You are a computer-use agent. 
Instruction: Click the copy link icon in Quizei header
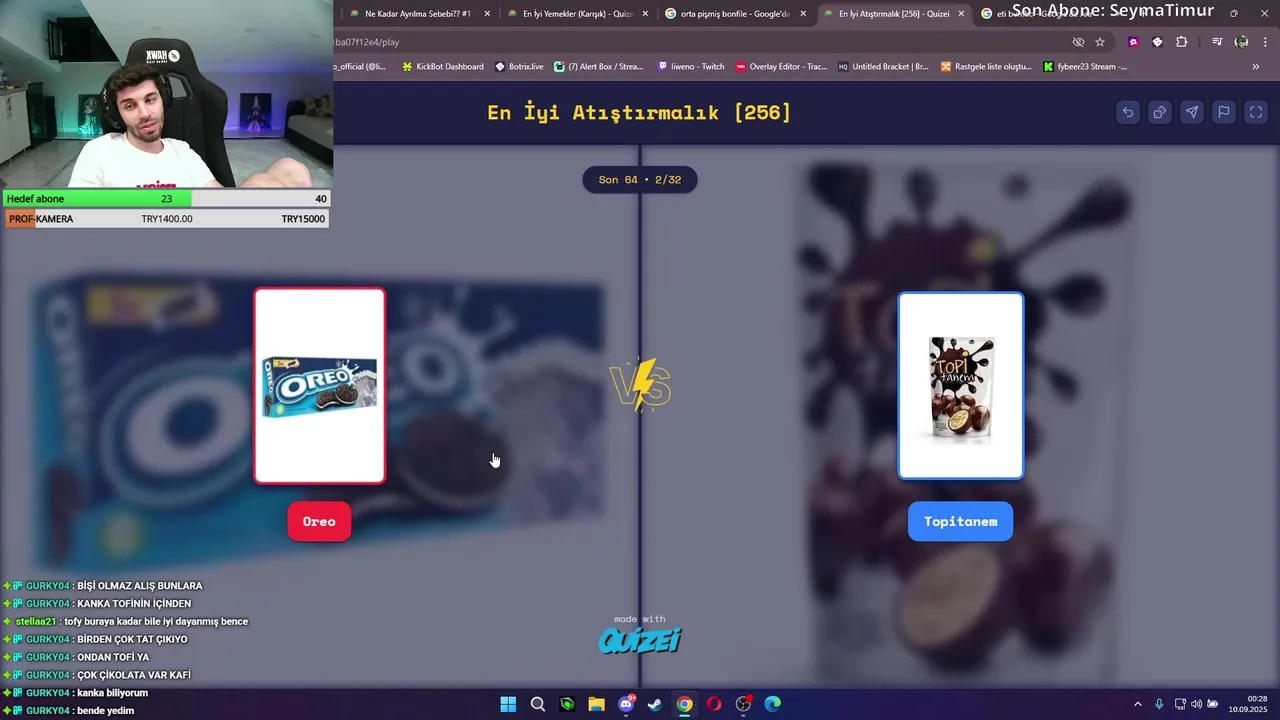pyautogui.click(x=1160, y=112)
